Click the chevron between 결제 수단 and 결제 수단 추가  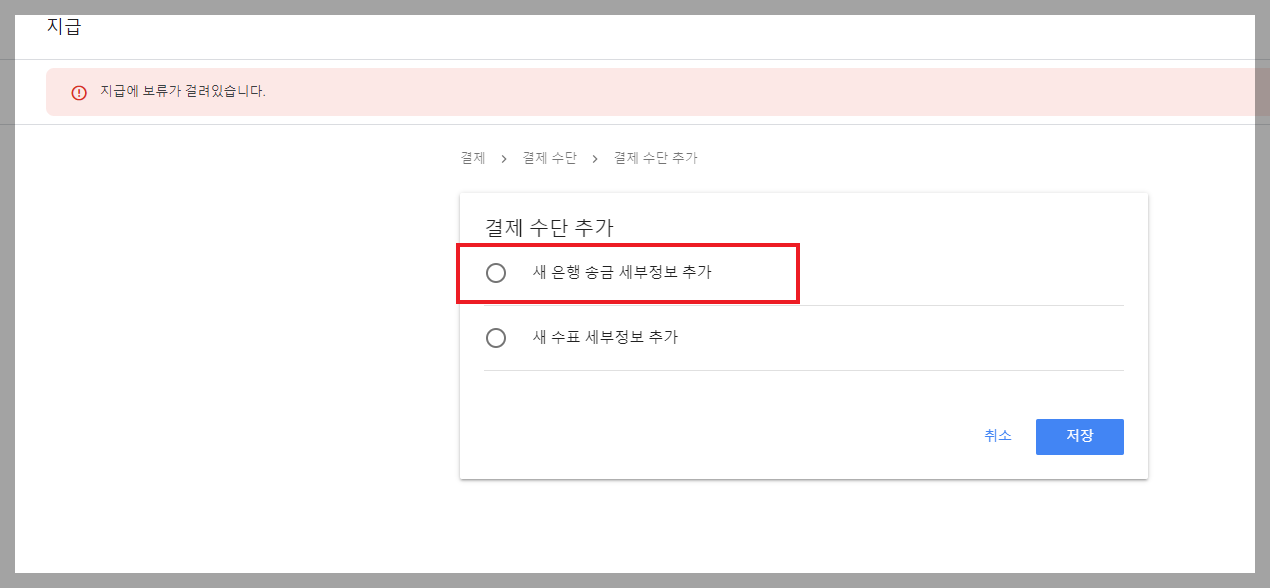[594, 157]
